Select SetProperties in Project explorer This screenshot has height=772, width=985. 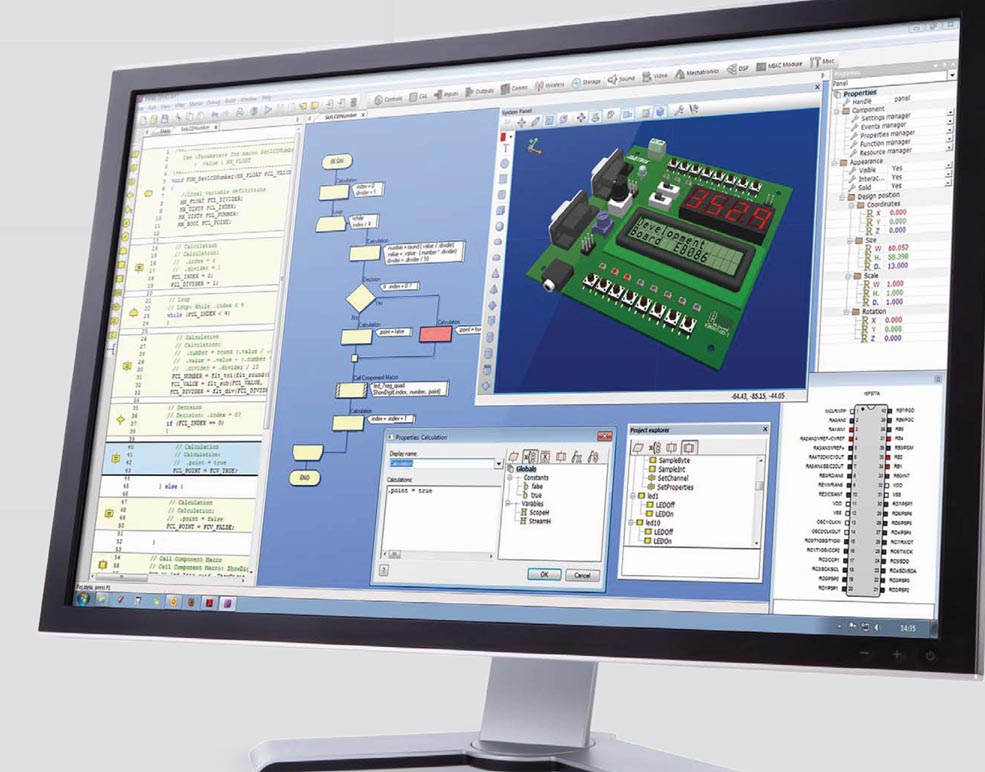click(670, 487)
